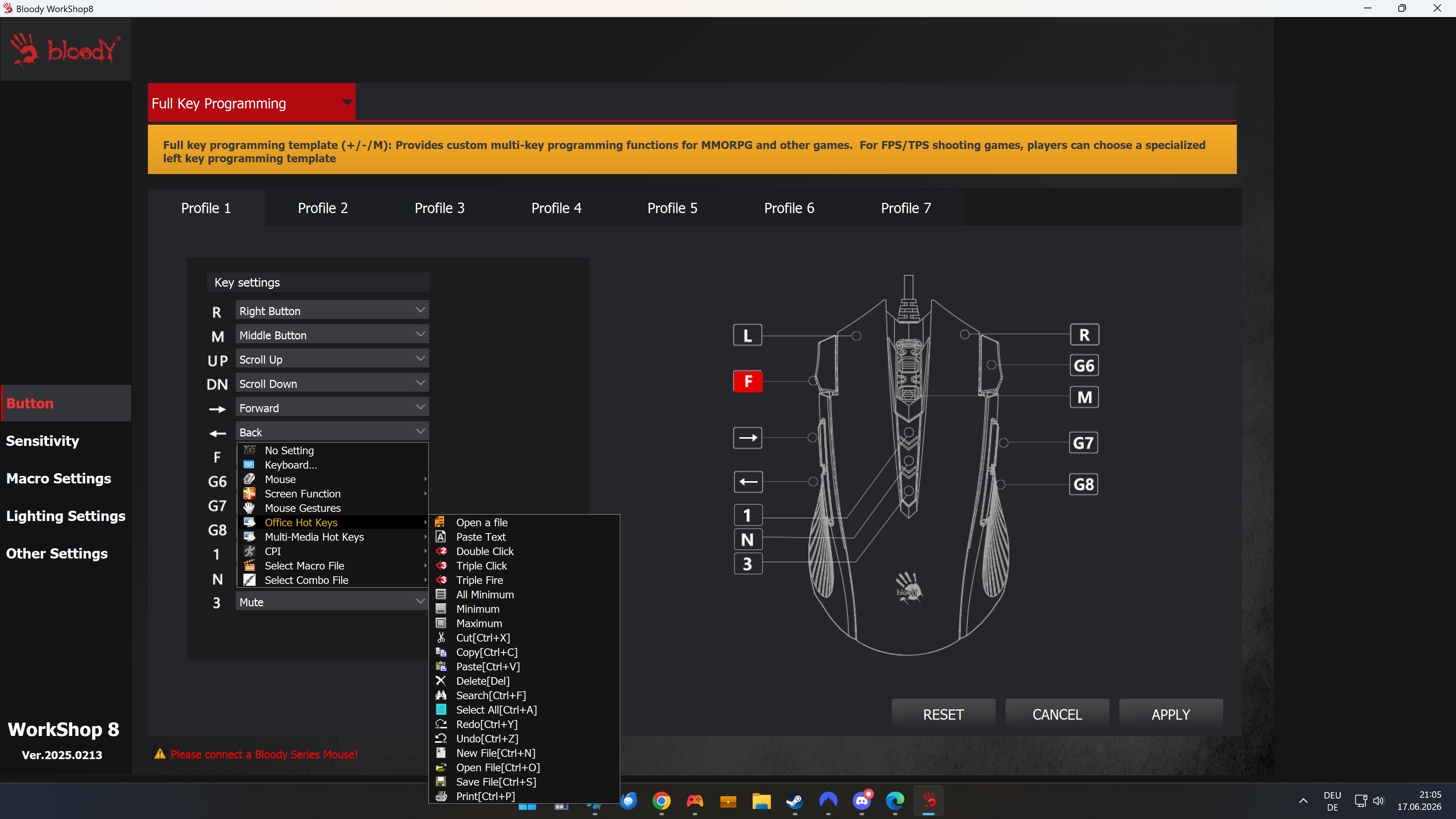Open Steam from the taskbar

795,801
